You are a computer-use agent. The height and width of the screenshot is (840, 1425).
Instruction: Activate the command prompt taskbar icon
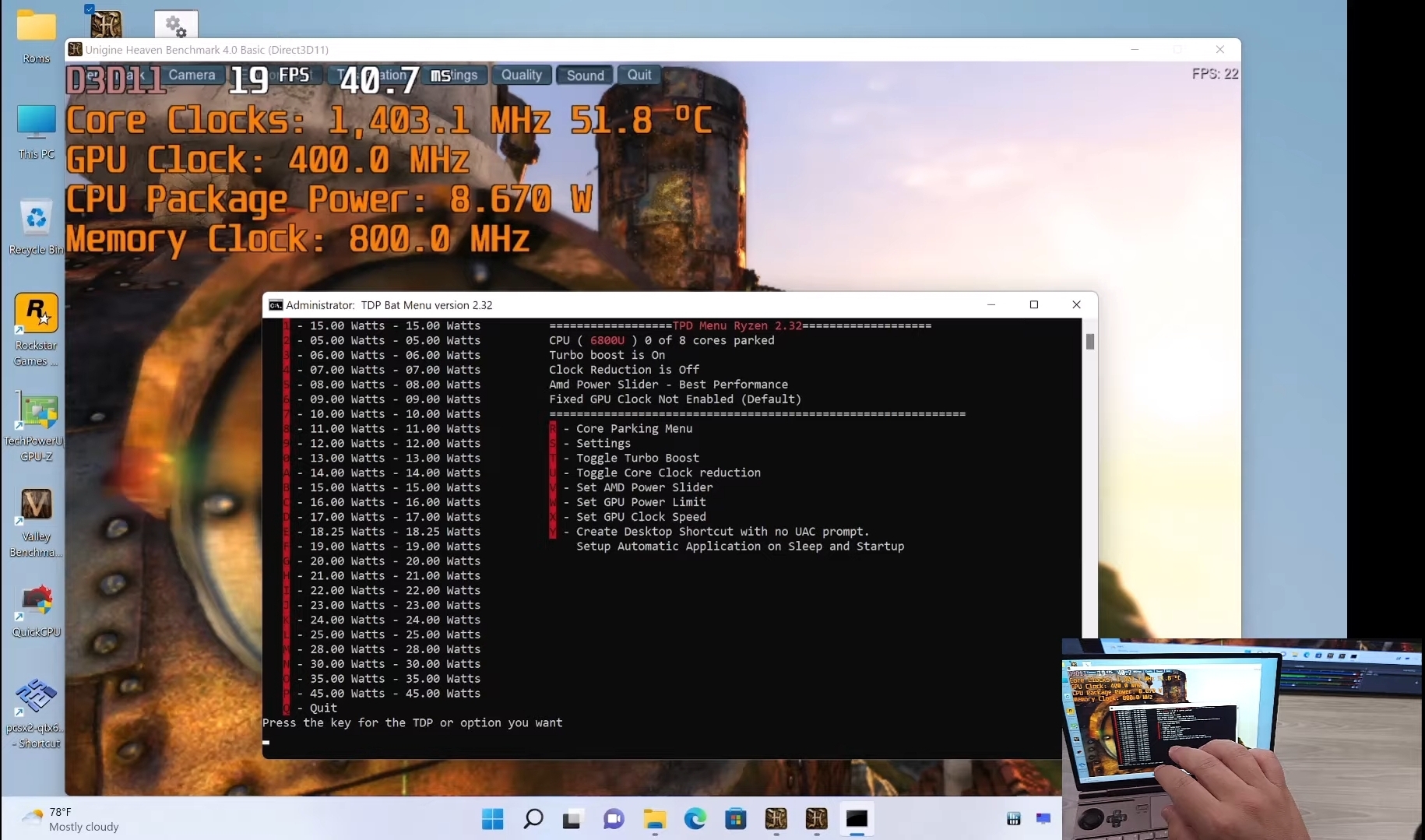(857, 818)
